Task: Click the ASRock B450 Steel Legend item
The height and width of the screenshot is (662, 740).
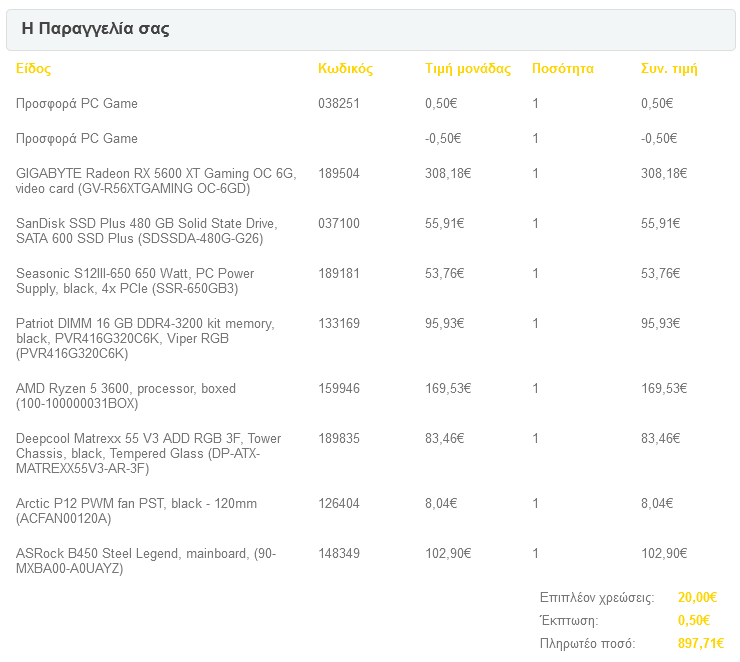Action: click(x=146, y=561)
